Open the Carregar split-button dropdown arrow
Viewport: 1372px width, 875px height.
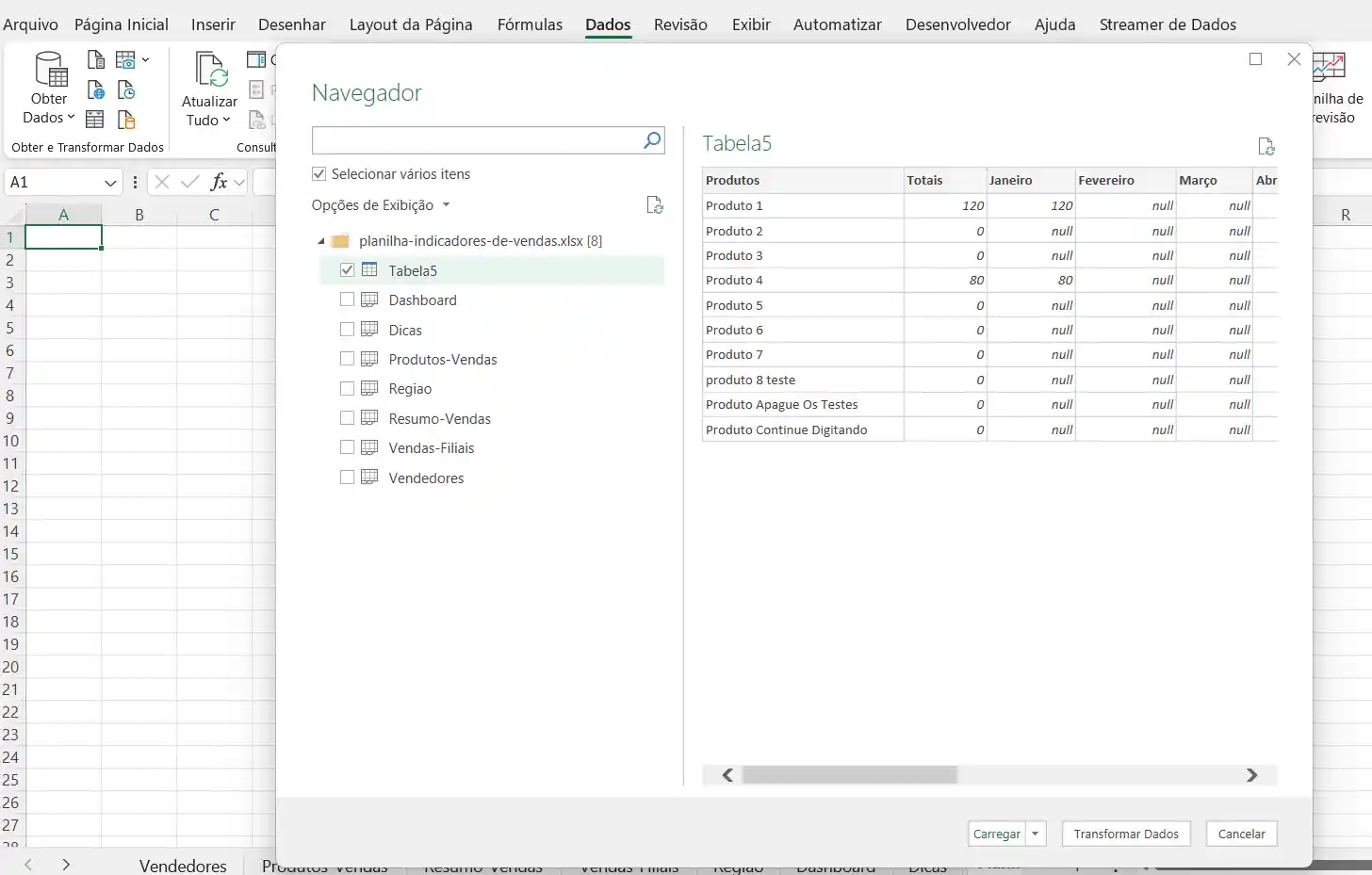[1035, 834]
